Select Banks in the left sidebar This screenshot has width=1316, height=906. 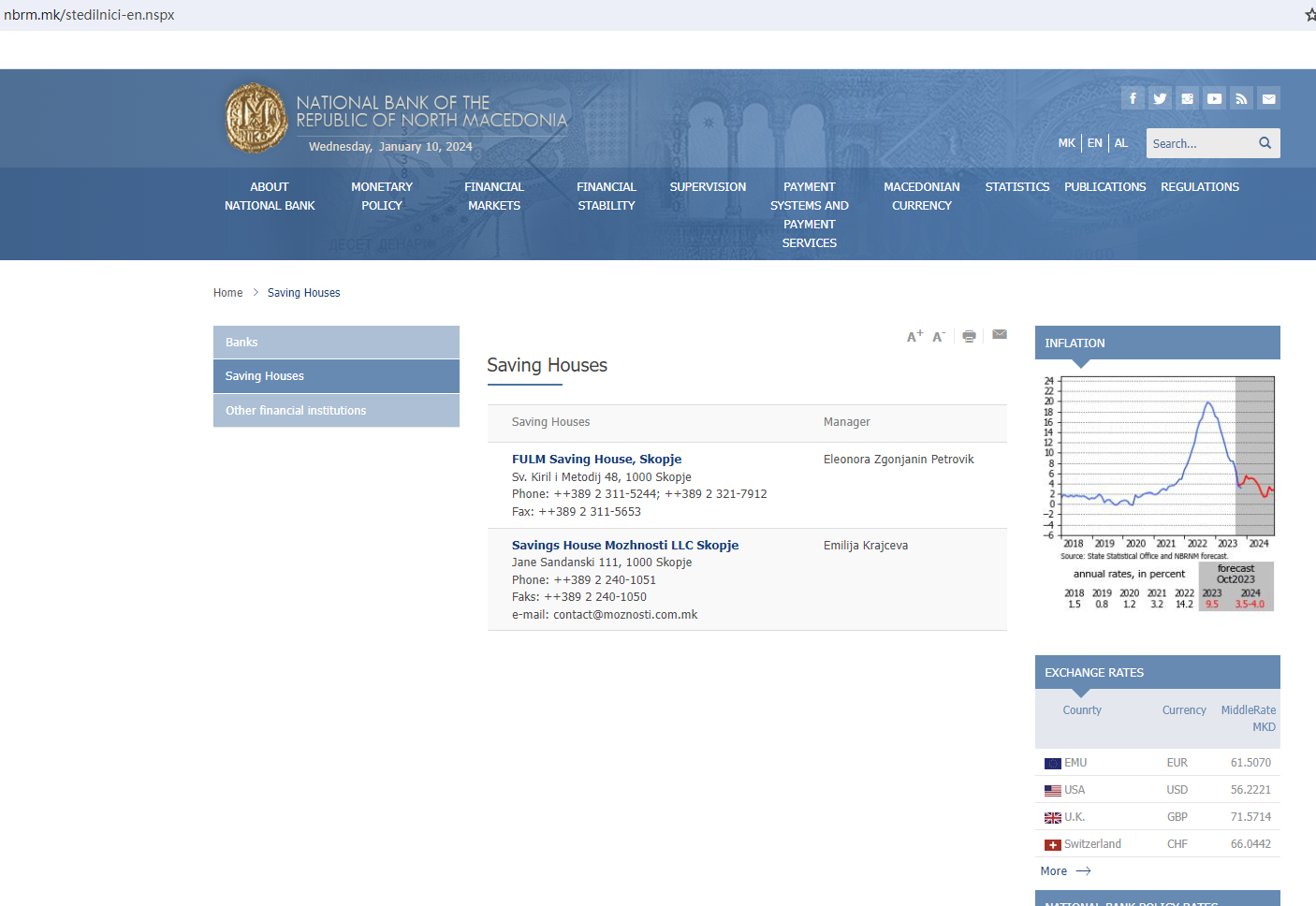[336, 343]
